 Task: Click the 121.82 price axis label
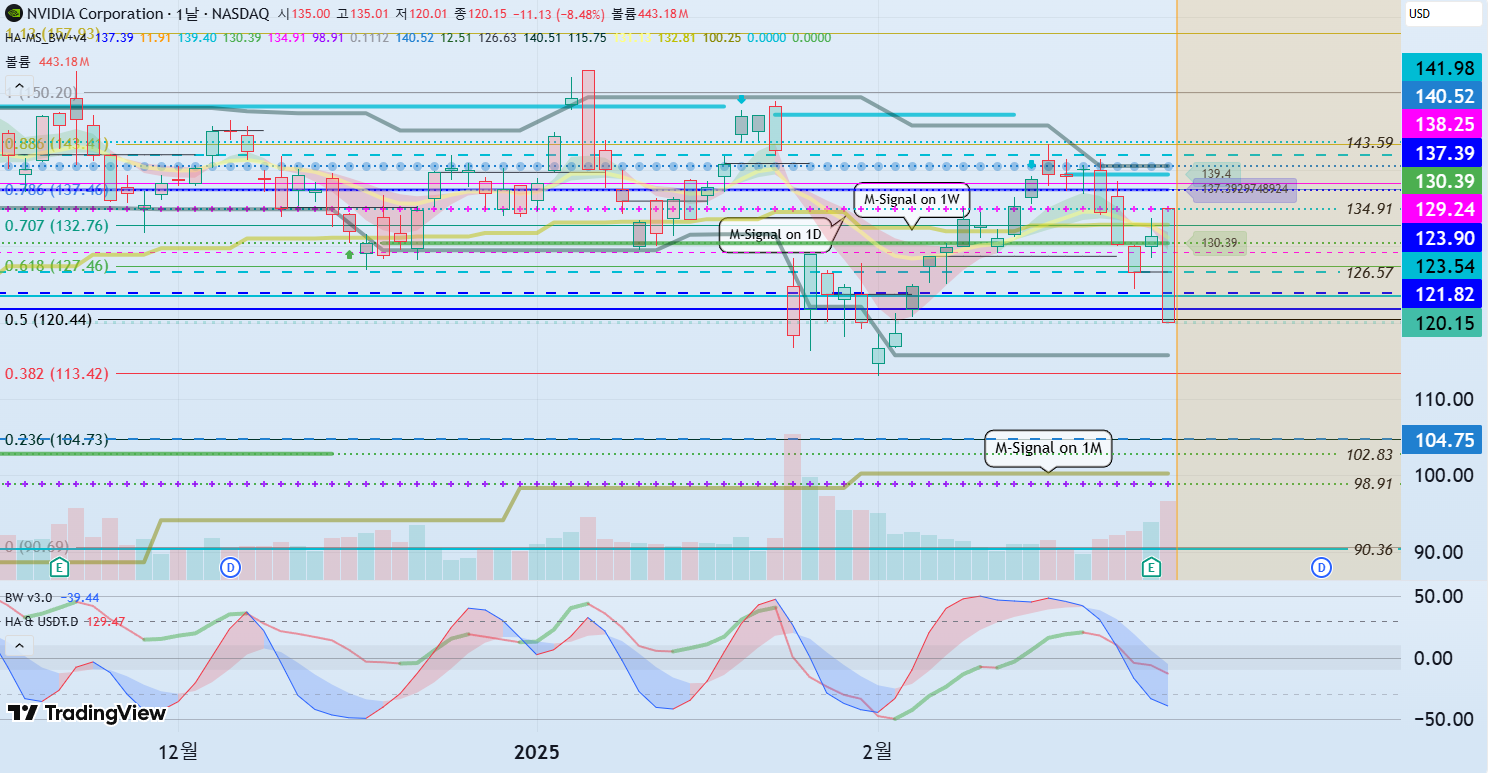(x=1442, y=294)
